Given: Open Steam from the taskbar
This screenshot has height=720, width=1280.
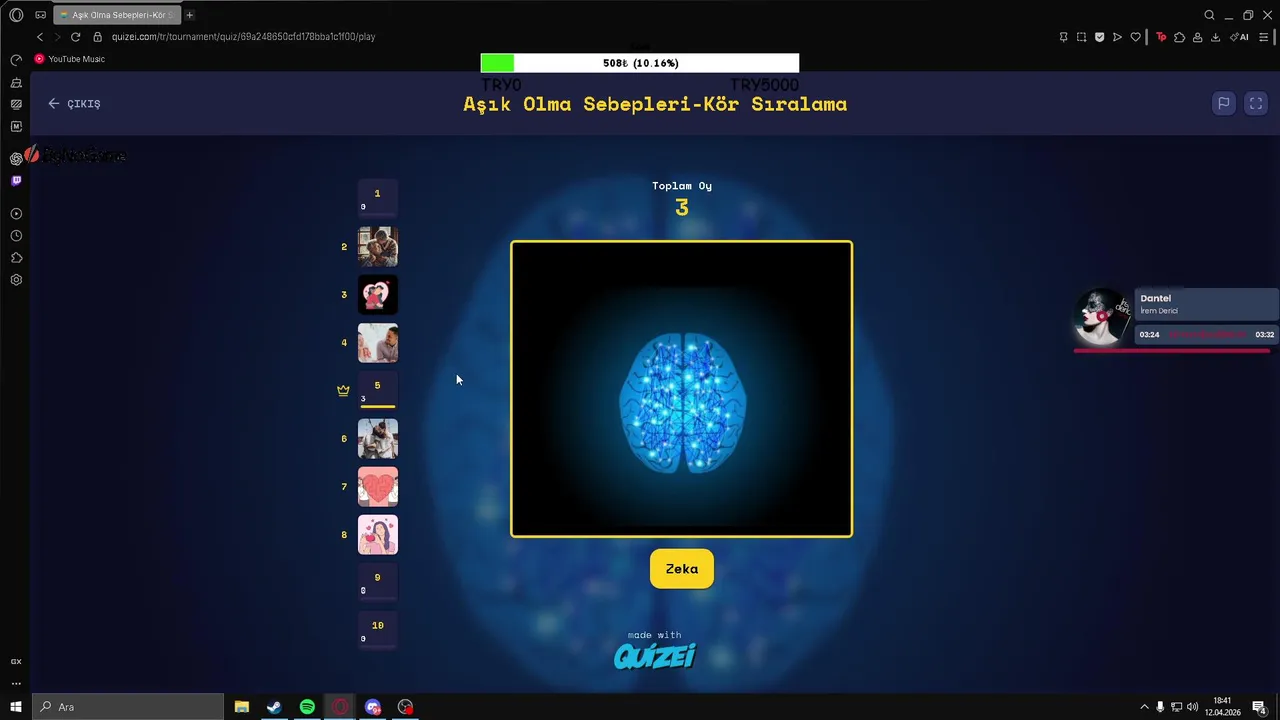Looking at the screenshot, I should tap(274, 707).
